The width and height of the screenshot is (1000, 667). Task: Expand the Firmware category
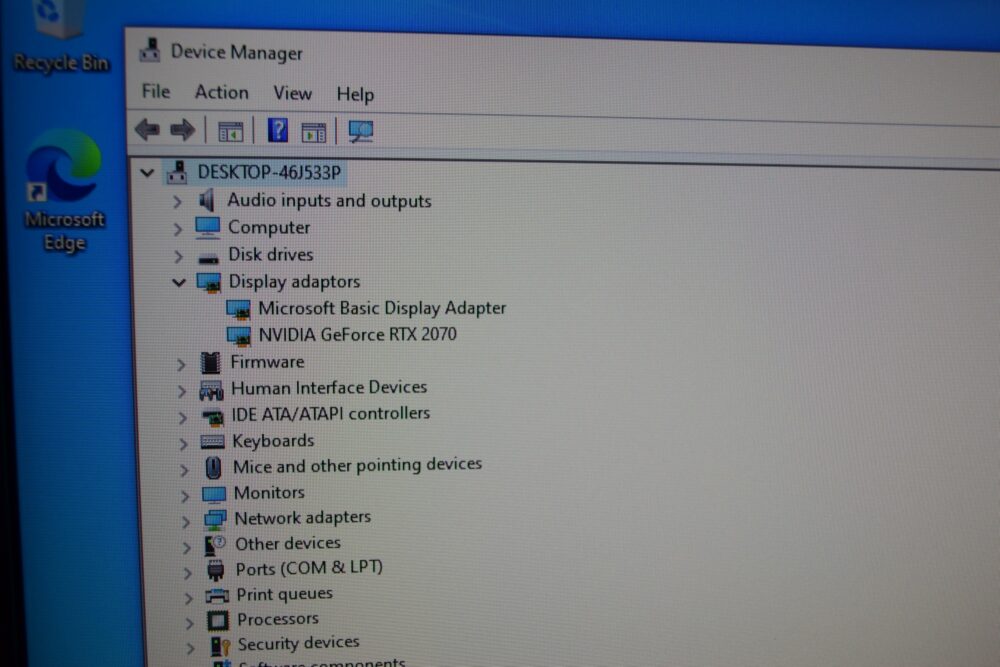[181, 364]
